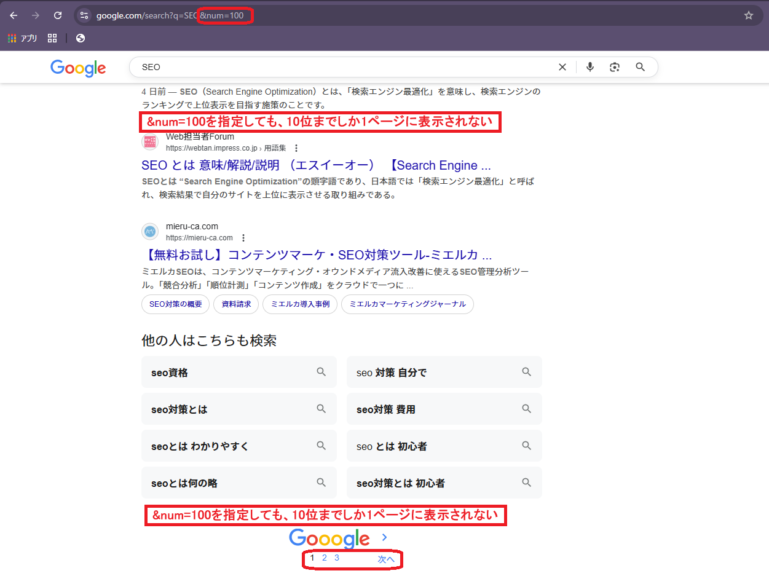Screen dimensions: 769x576
Task: Open the more options dots for mieru-ca.com result
Action: coord(243,238)
